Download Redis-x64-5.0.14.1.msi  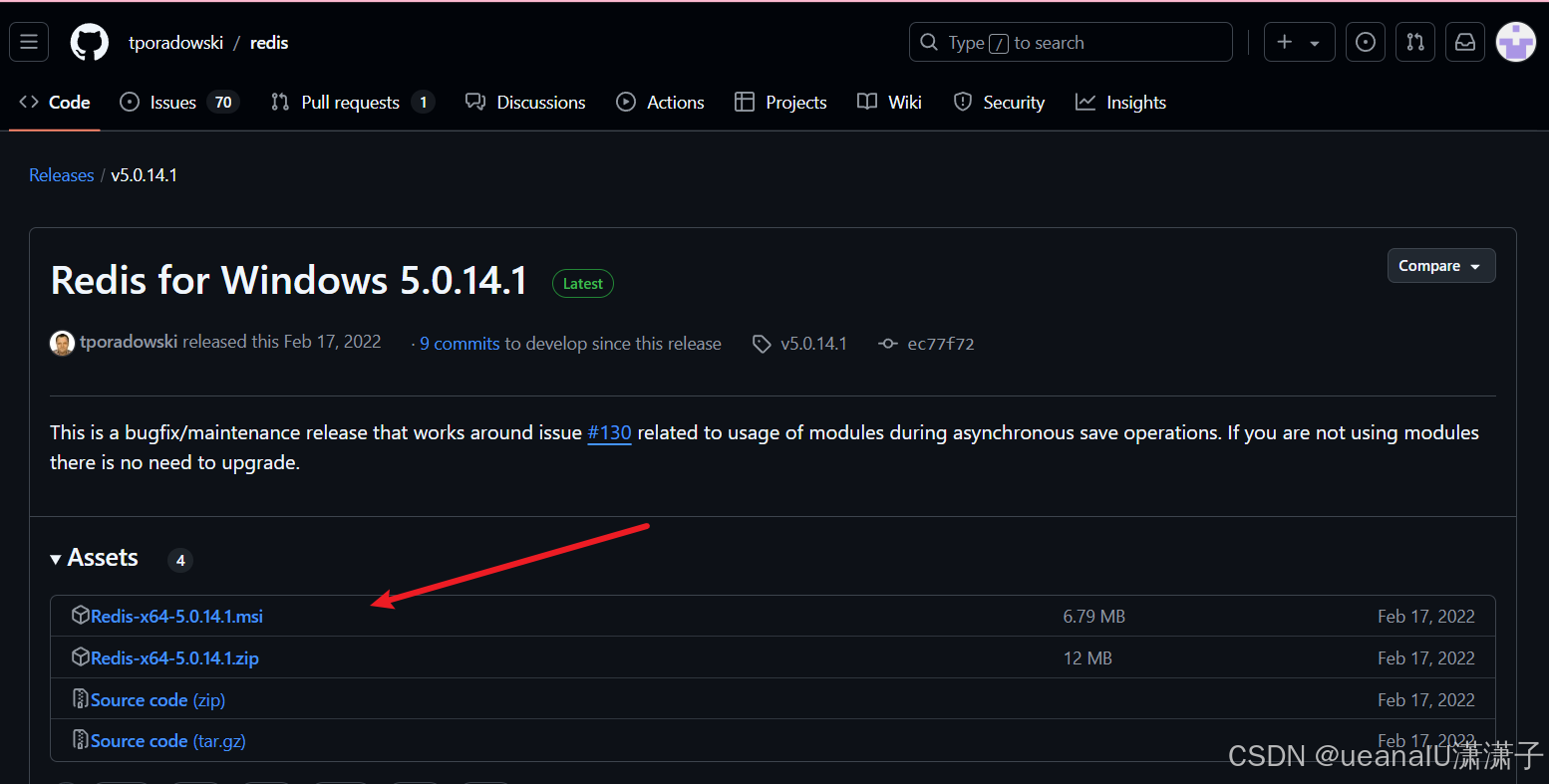click(176, 616)
